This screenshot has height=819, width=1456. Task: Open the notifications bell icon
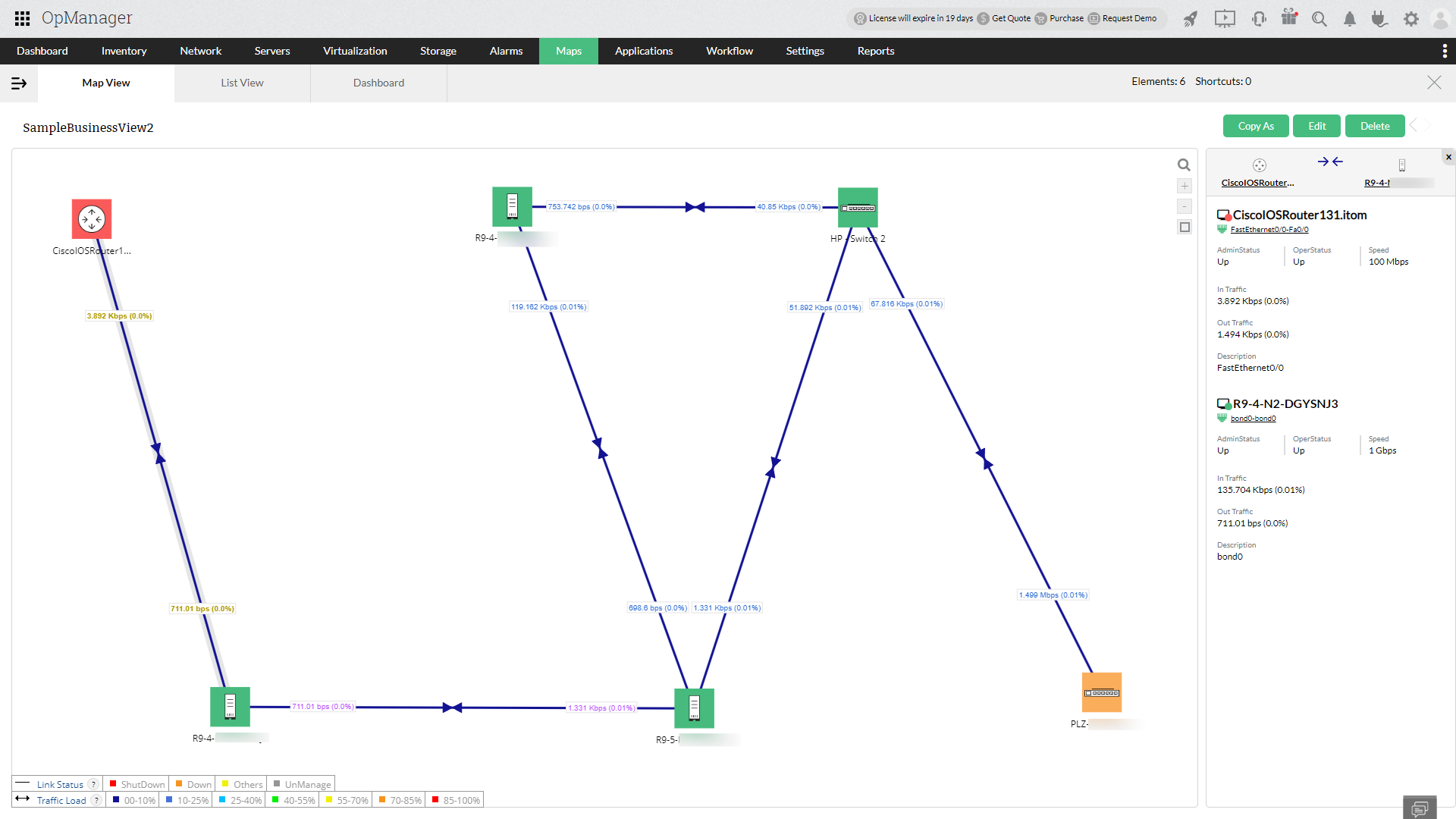[x=1349, y=19]
